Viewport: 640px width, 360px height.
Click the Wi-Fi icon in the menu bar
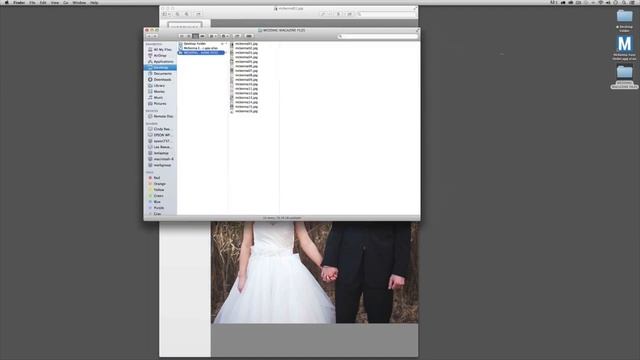click(600, 2)
